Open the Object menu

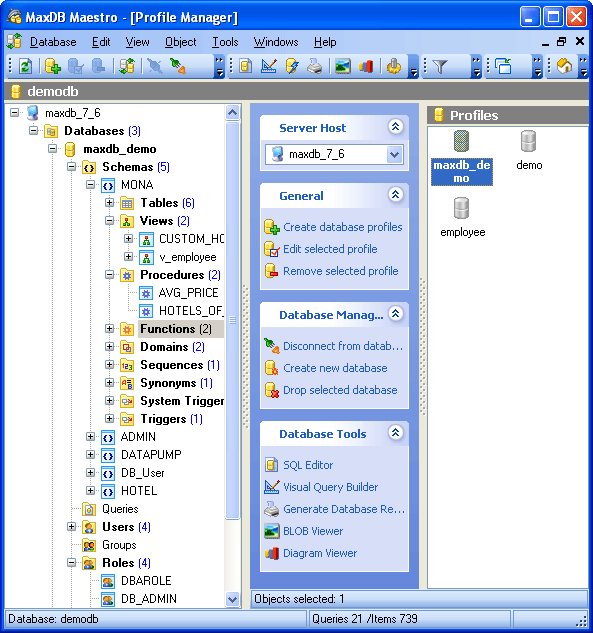[180, 42]
